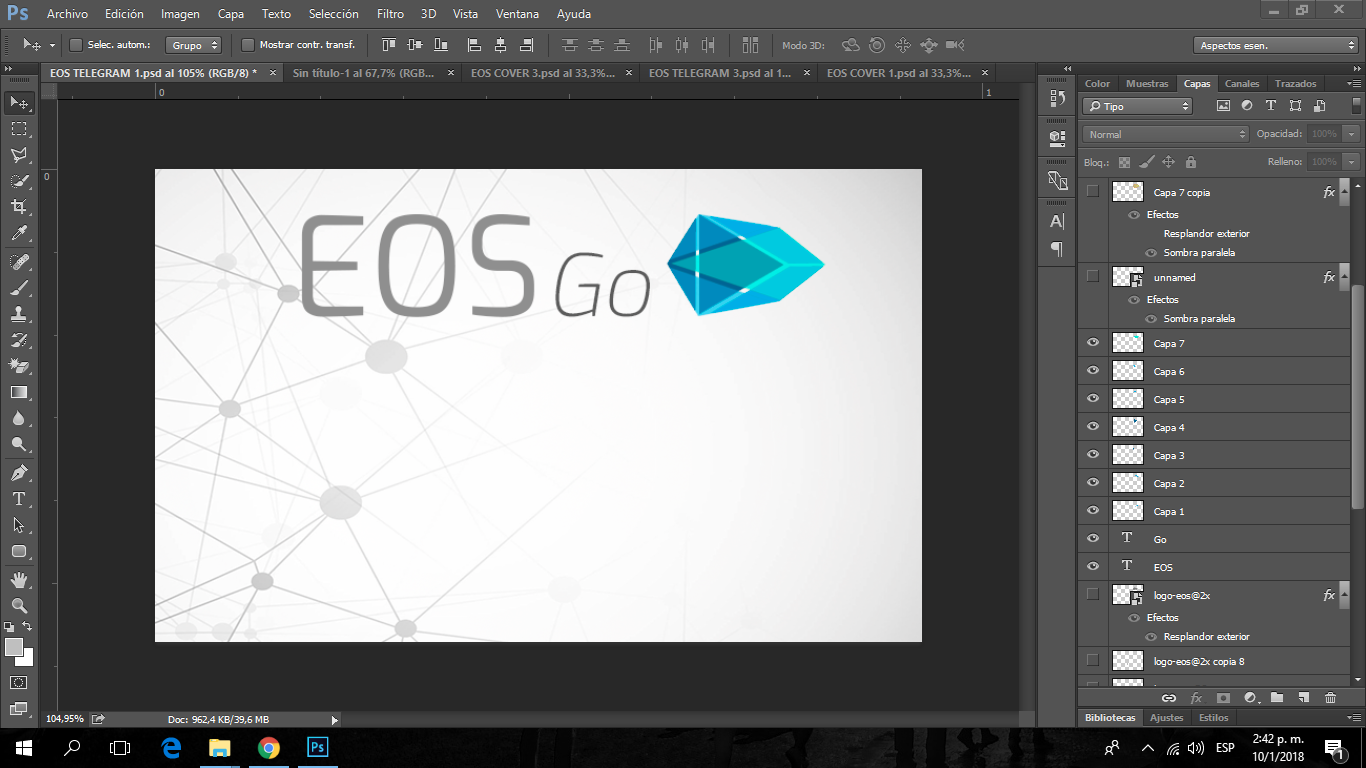Screen dimensions: 1366x768
Task: Click the link layers icon
Action: tap(1168, 698)
